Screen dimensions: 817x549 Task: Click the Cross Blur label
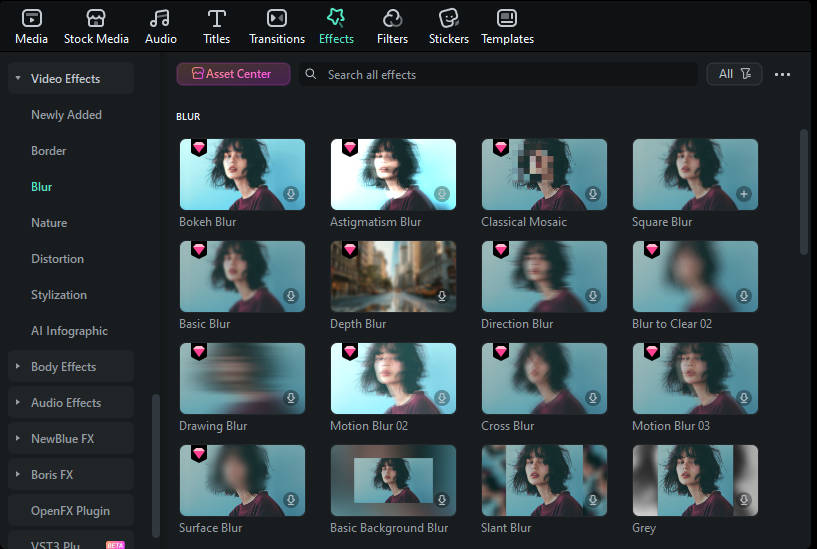pyautogui.click(x=507, y=426)
